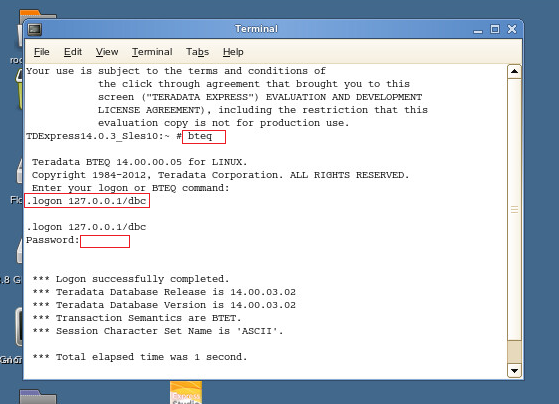Select the folder icon at bottom-left desktop
Viewport: 559px width, 404px height.
coord(38,397)
